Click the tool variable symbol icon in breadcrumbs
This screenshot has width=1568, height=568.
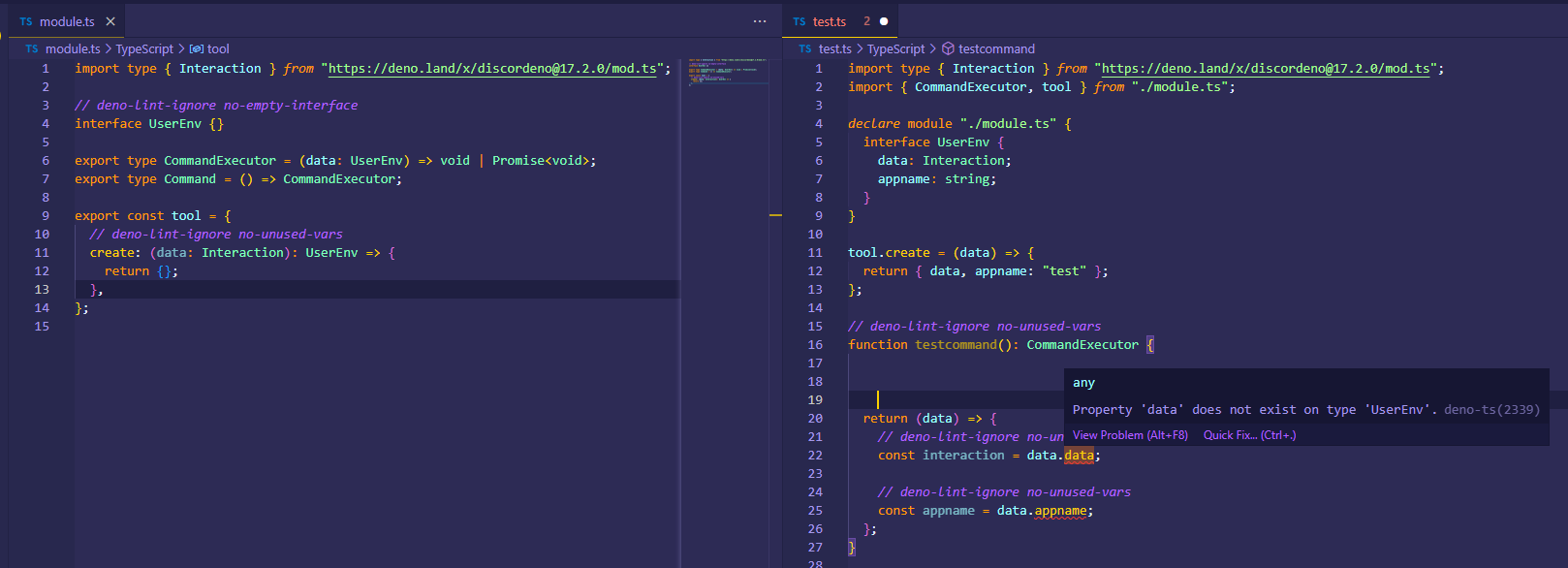tap(197, 48)
